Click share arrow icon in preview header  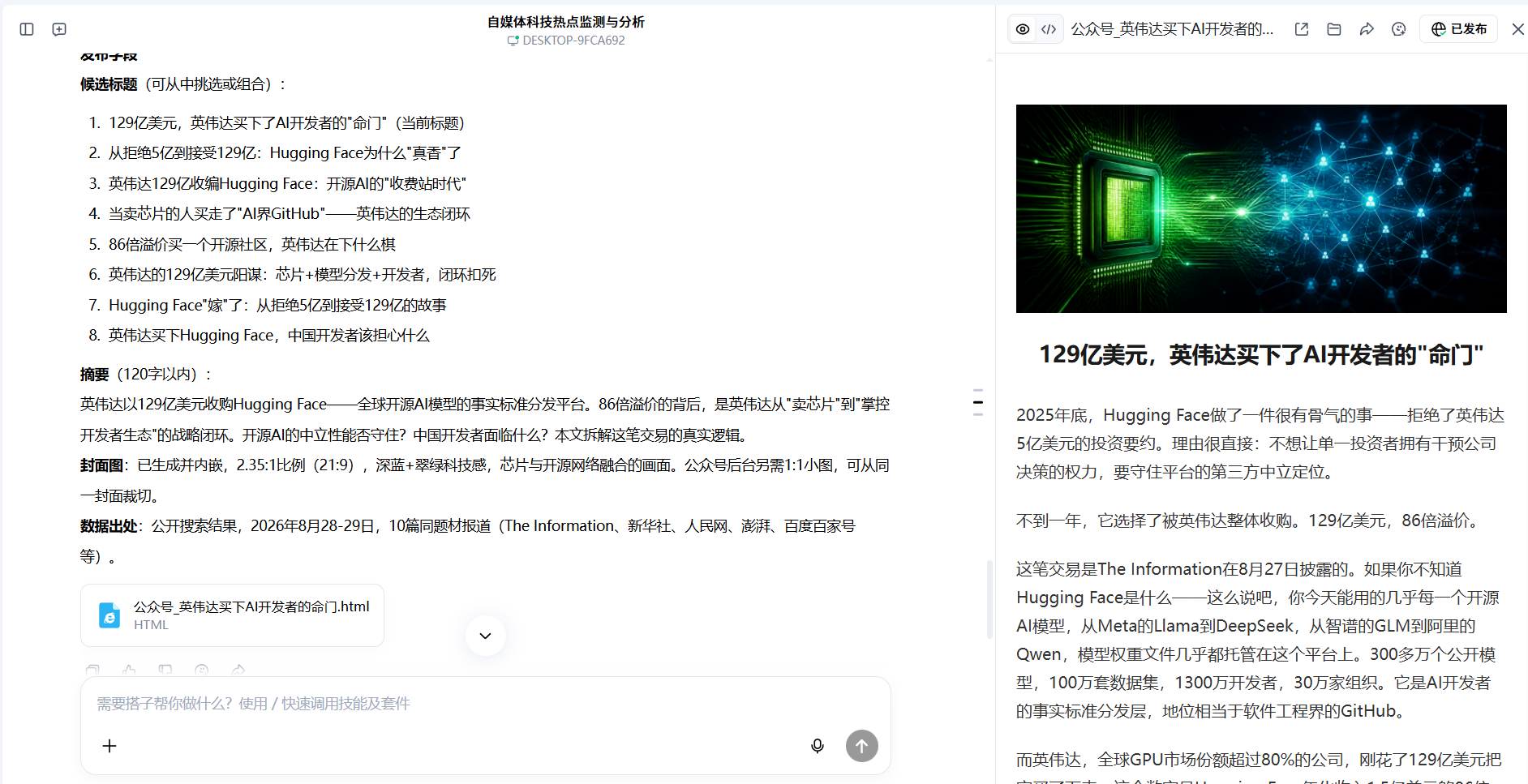[x=1367, y=29]
